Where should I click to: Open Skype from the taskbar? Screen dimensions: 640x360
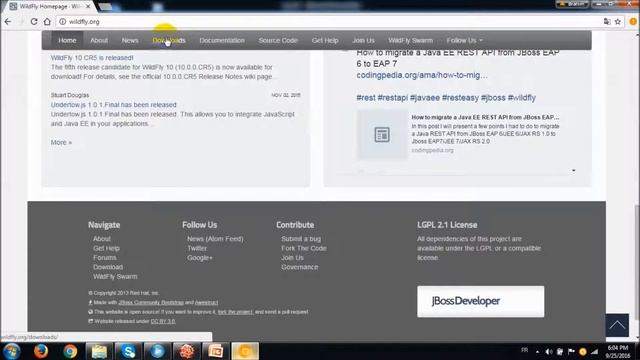click(128, 351)
